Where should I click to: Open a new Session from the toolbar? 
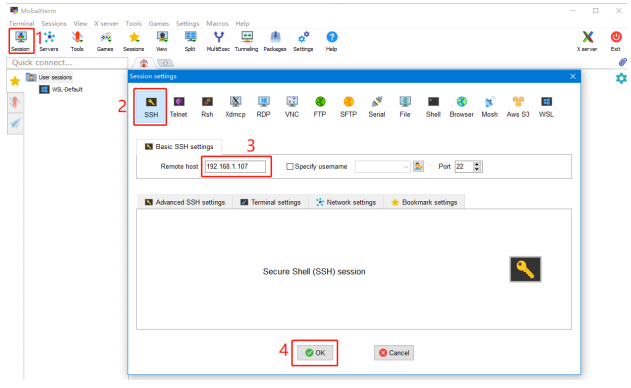coord(21,41)
